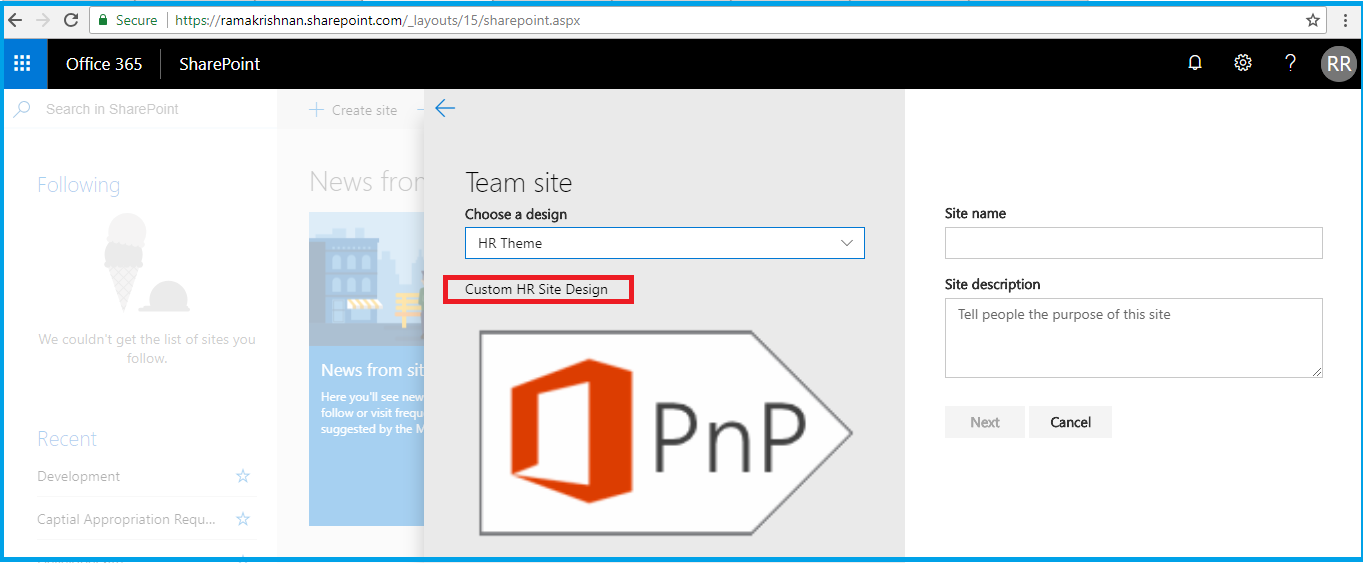Bookmark this page with the star icon
Viewport: 1363px width, 563px height.
[1313, 20]
